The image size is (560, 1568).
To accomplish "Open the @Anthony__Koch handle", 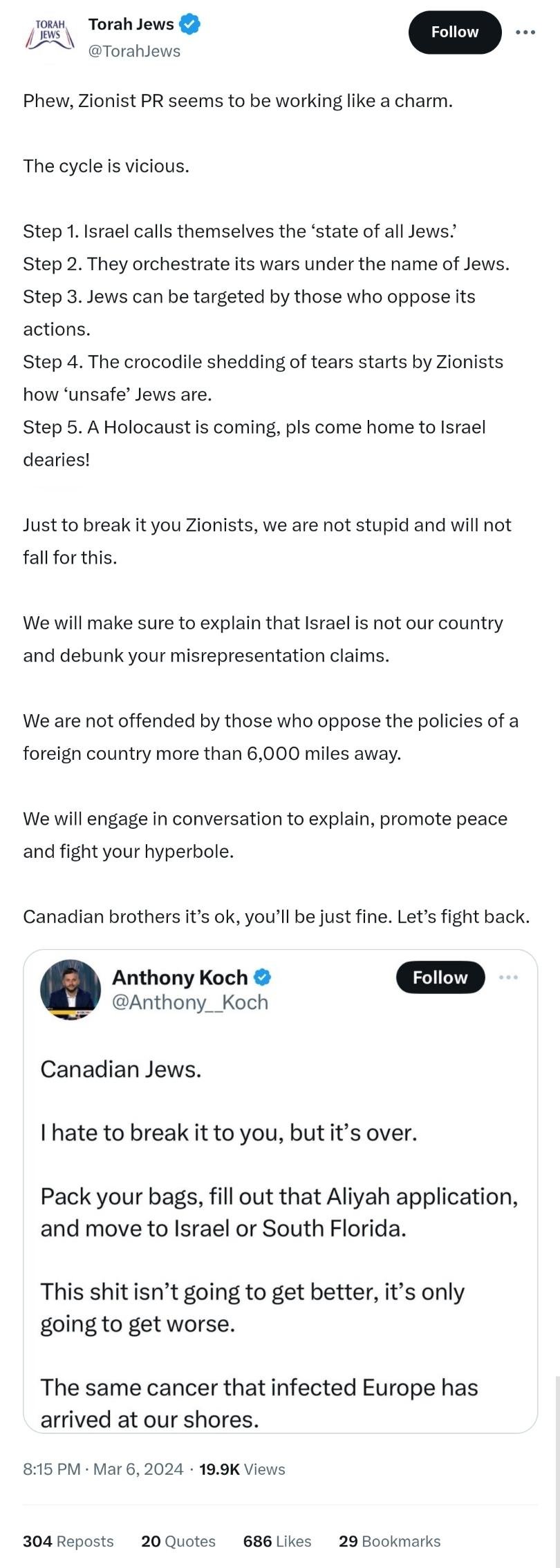I will [189, 1002].
